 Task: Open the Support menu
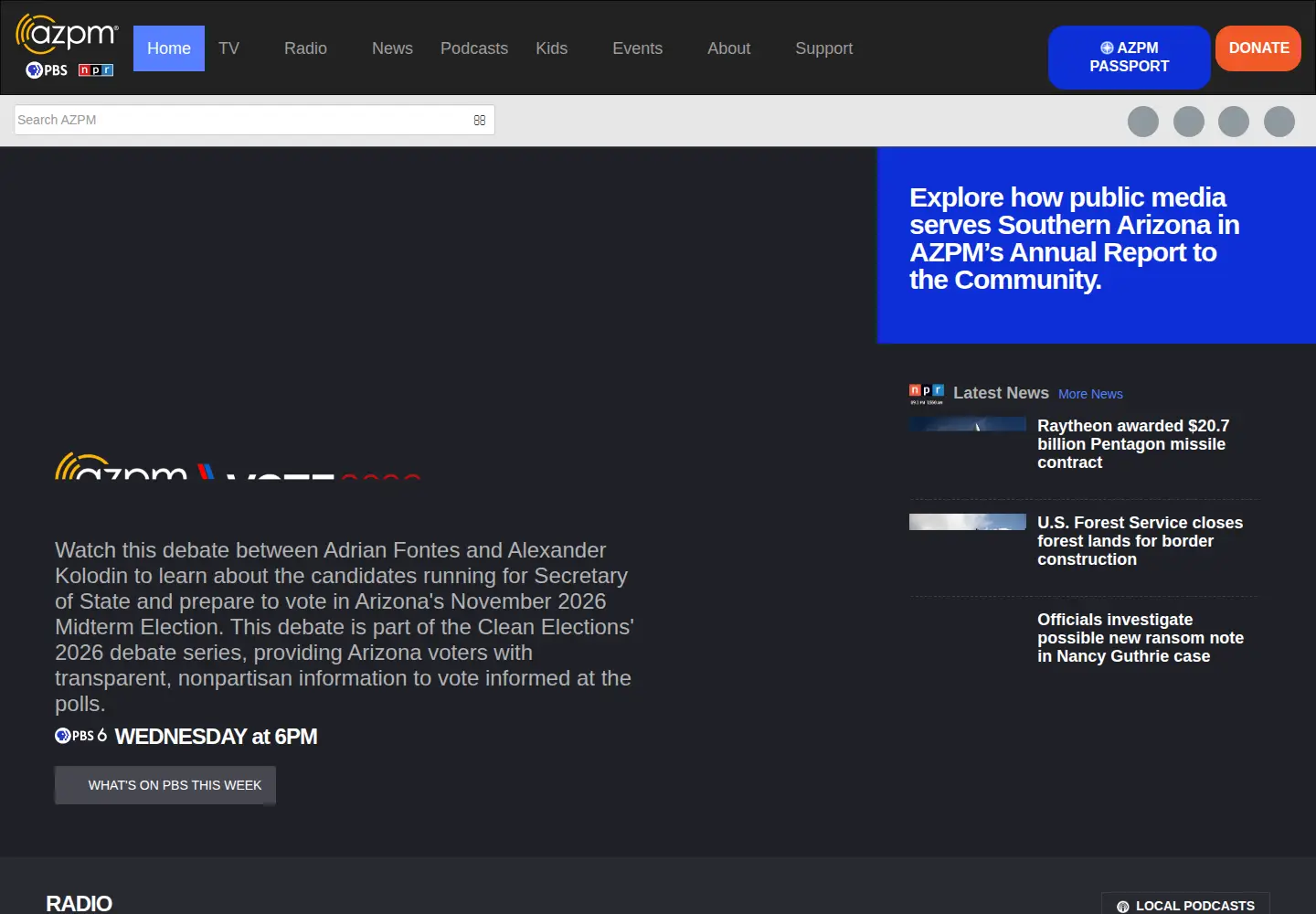pos(824,48)
